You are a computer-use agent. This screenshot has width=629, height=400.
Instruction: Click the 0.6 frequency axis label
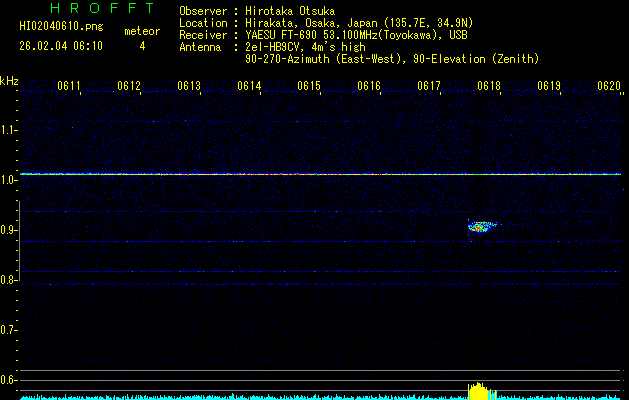point(9,379)
